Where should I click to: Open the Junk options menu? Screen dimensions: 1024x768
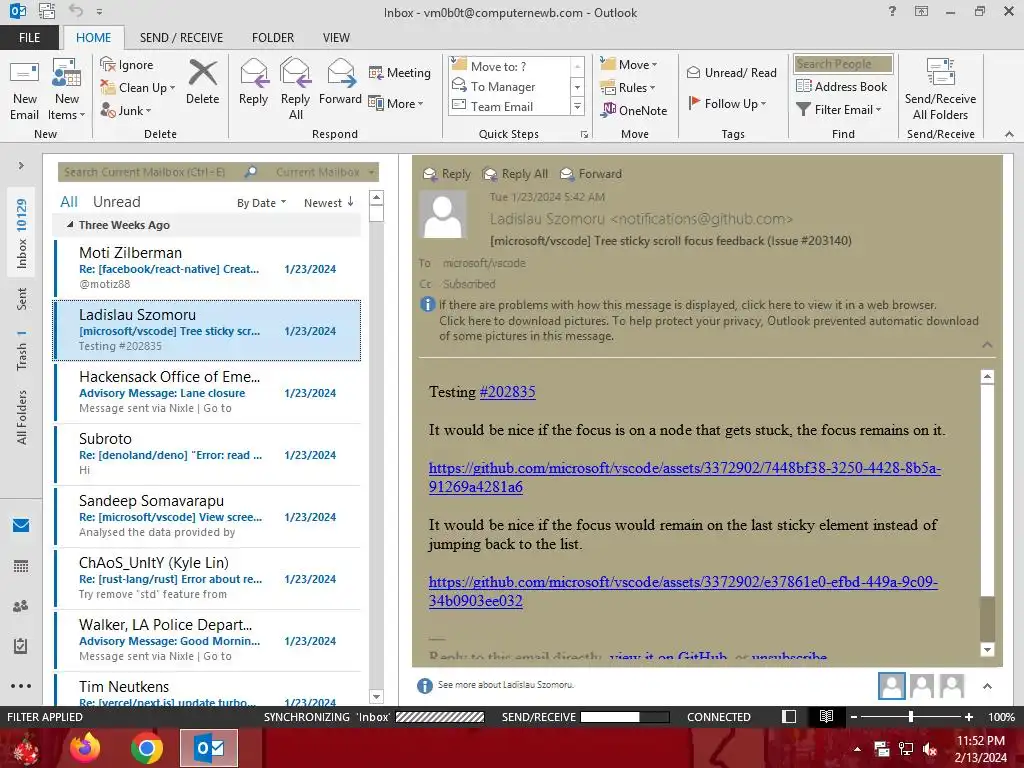tap(125, 110)
